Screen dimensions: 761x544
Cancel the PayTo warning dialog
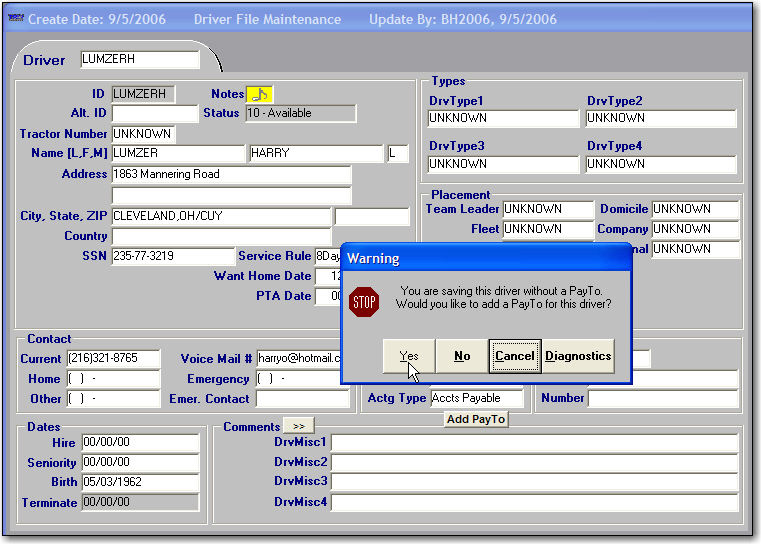514,356
